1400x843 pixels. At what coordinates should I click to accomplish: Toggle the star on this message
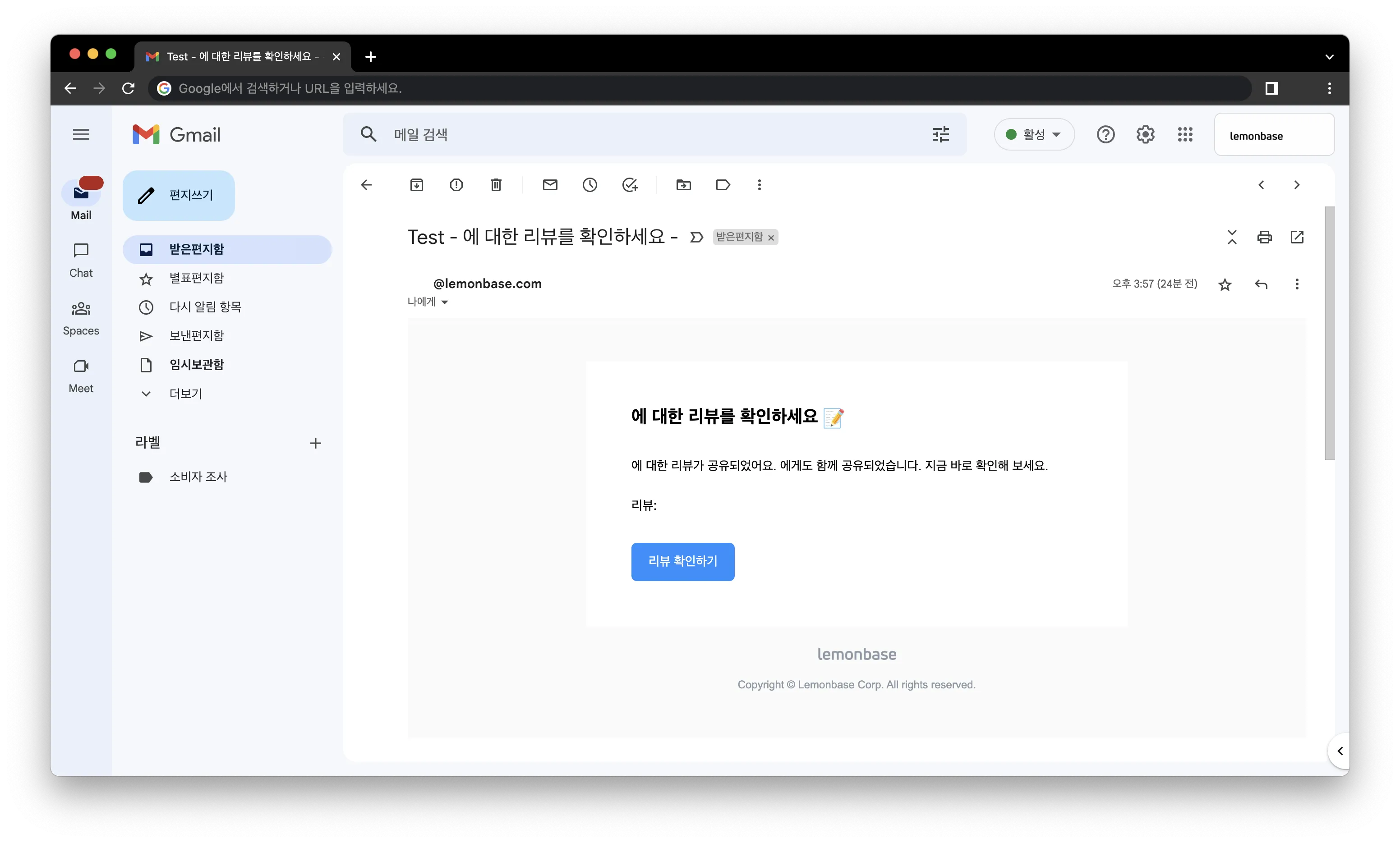click(x=1225, y=284)
